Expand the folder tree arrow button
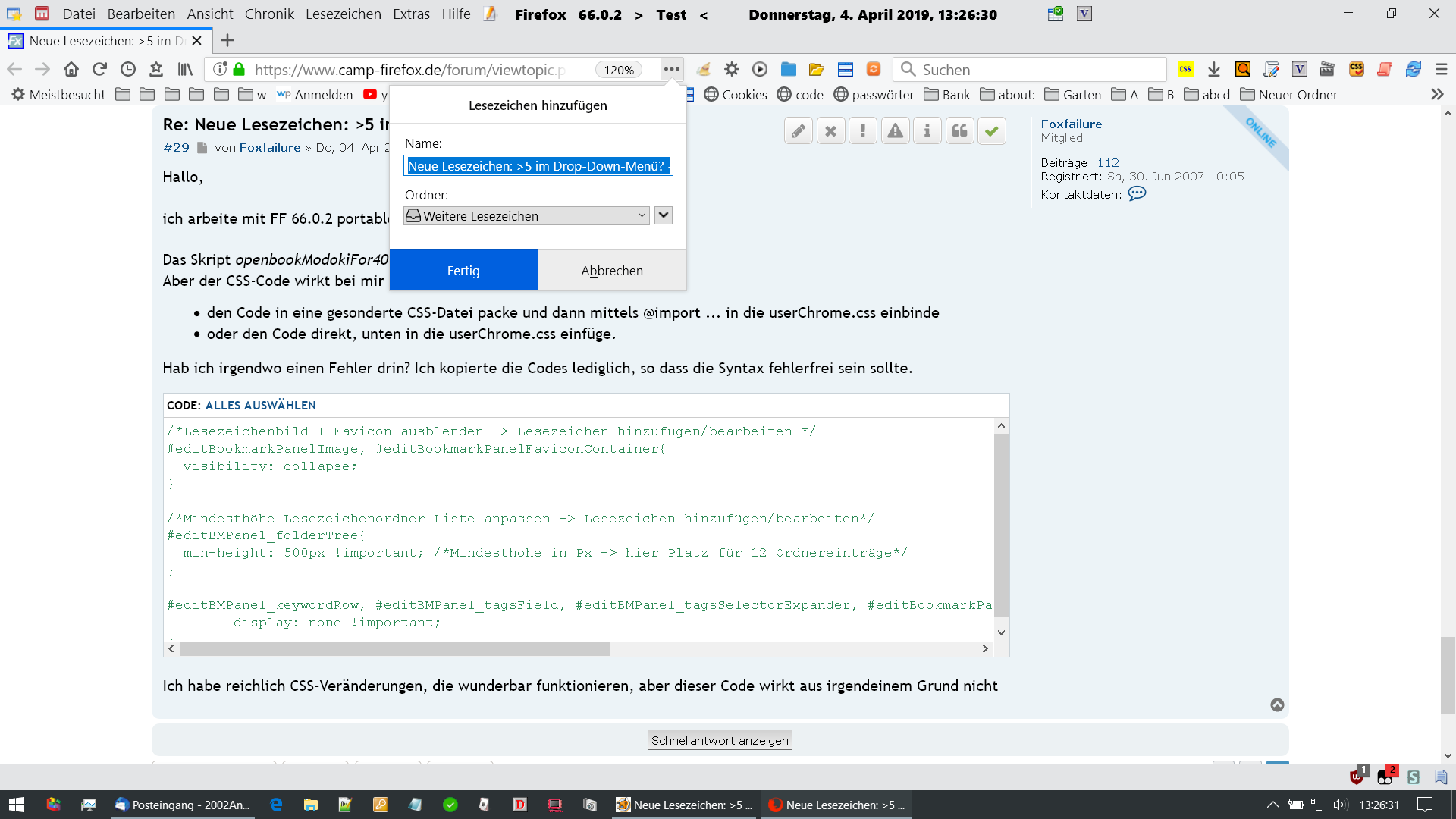This screenshot has height=819, width=1456. coord(664,215)
